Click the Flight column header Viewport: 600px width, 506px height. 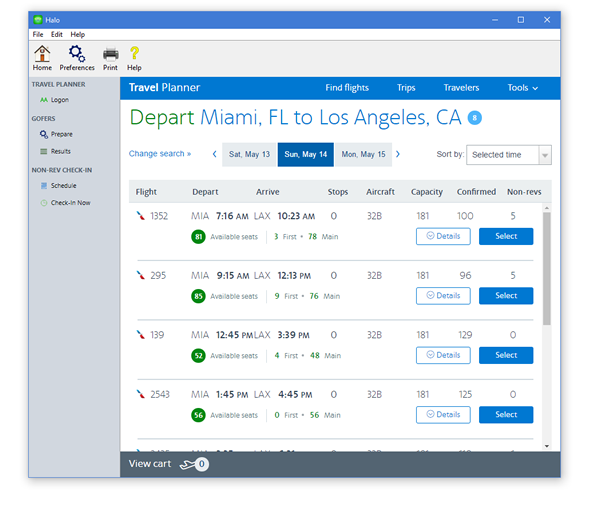(x=146, y=192)
